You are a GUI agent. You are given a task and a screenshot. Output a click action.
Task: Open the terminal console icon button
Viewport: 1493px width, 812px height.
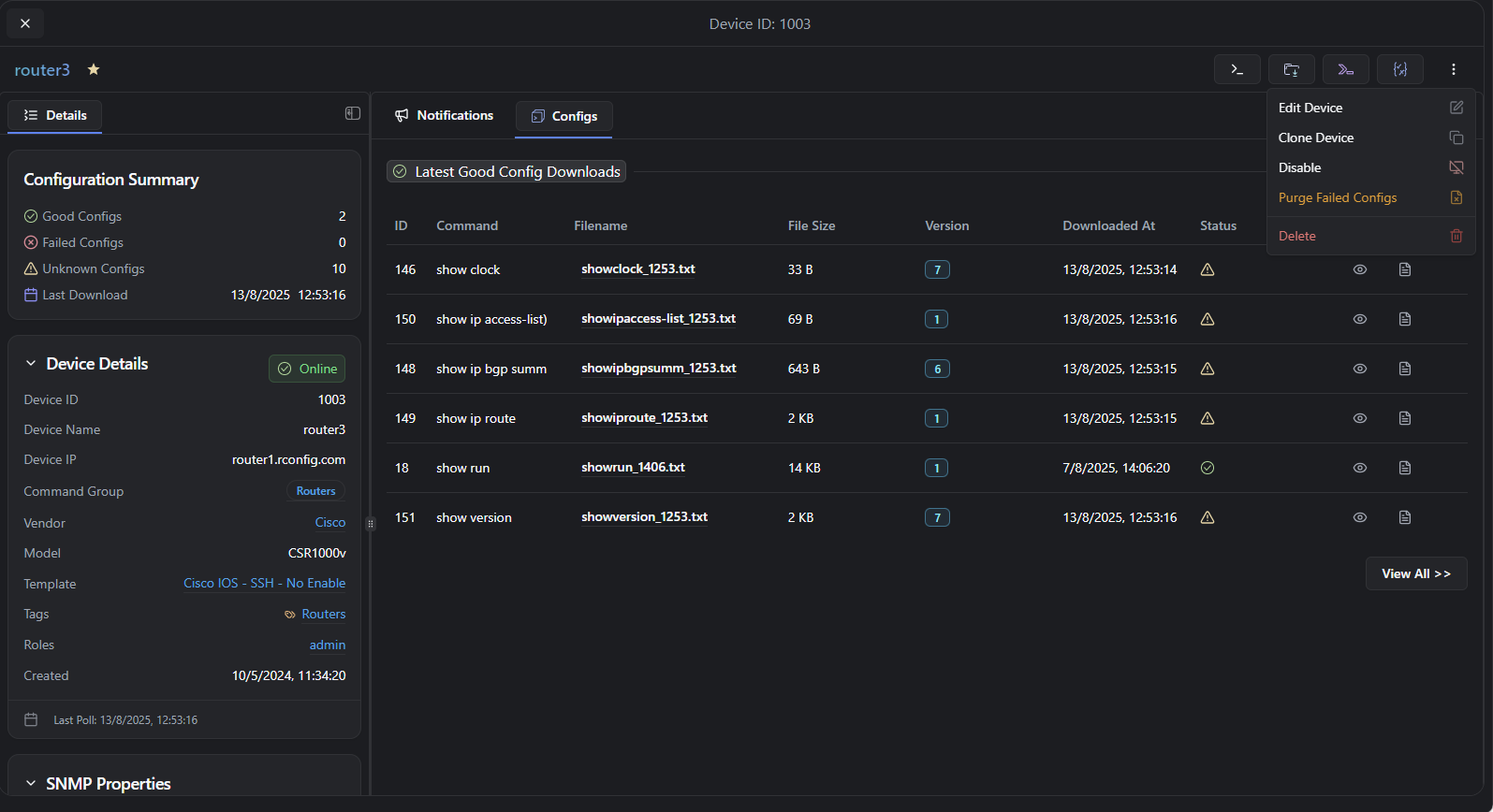coord(1237,69)
